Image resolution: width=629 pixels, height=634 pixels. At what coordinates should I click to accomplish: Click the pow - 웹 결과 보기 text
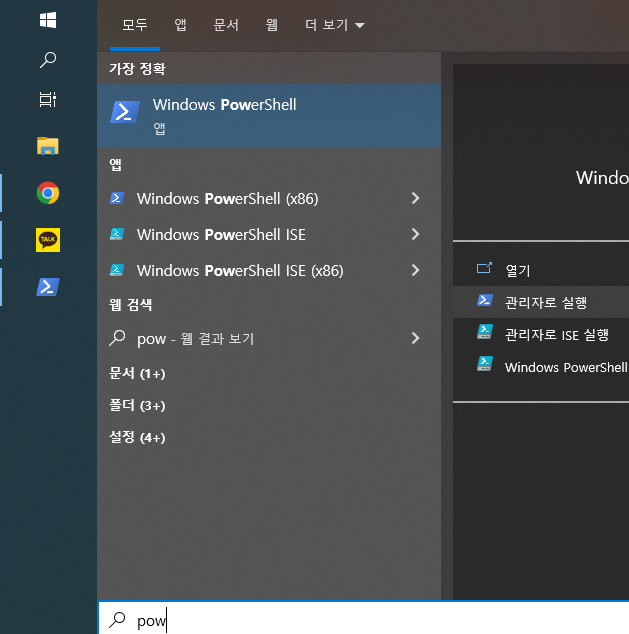click(x=196, y=339)
